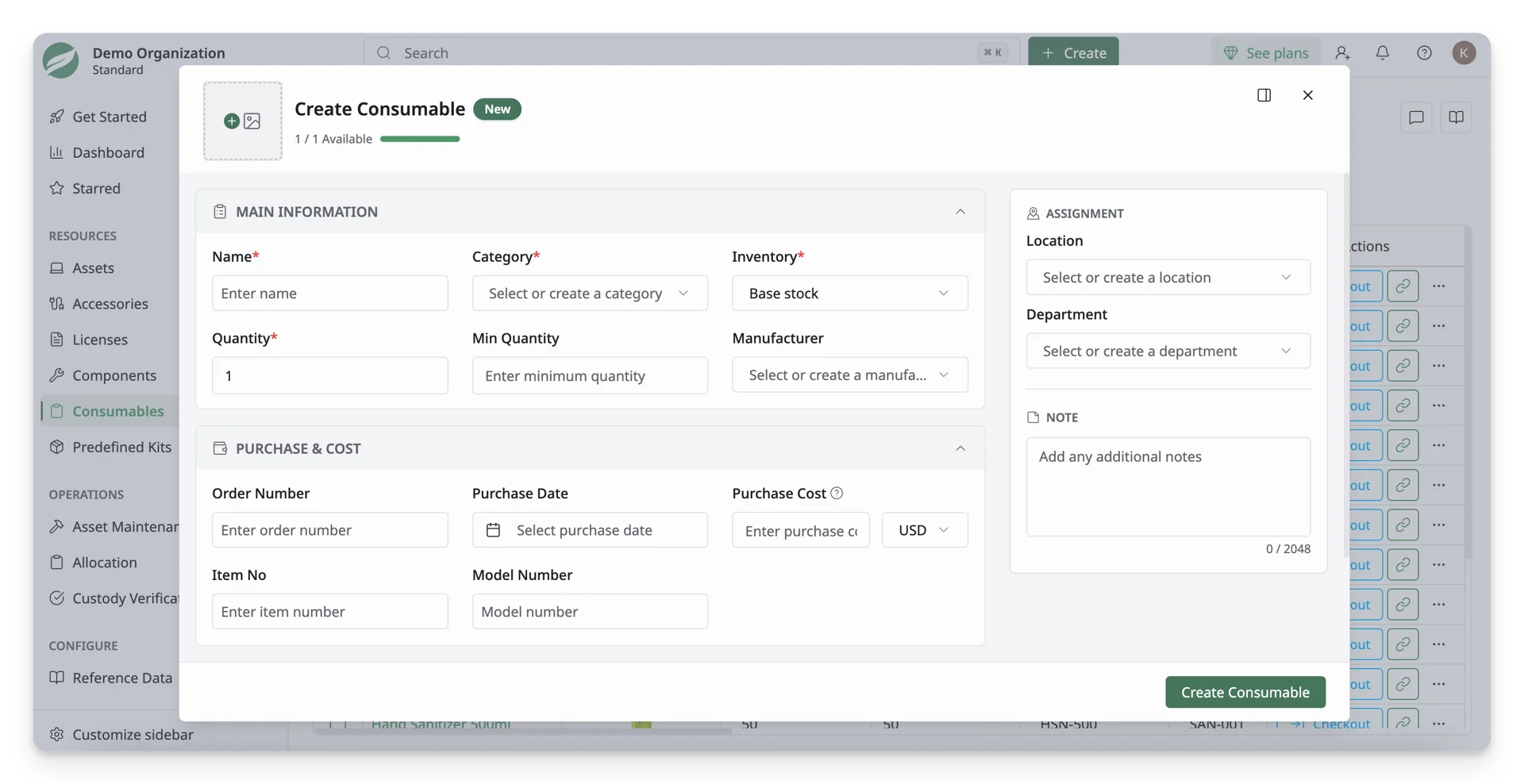Viewport: 1524px width, 784px height.
Task: Open Asset Maintenance in sidebar
Action: tap(125, 526)
